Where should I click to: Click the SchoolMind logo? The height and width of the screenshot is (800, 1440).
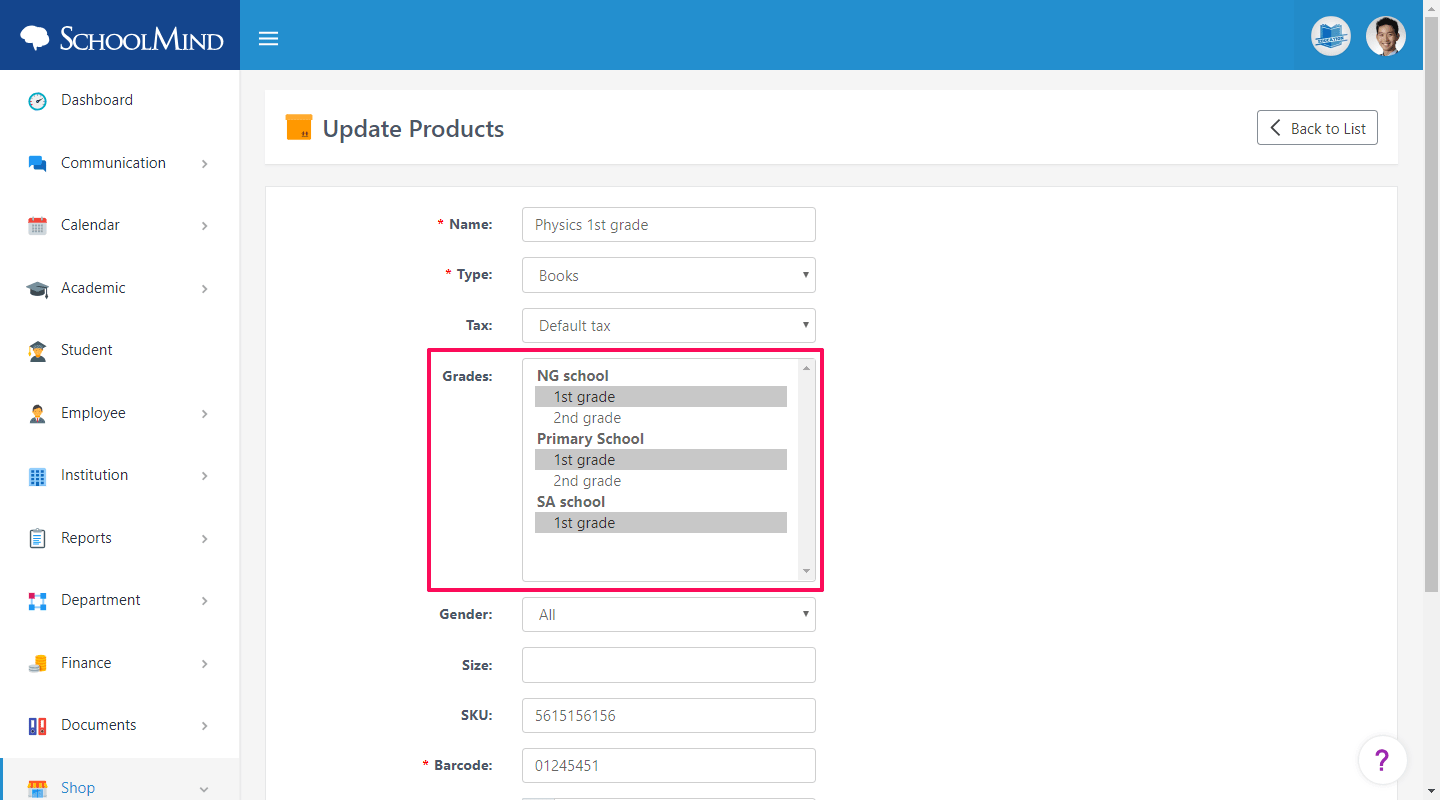(x=121, y=38)
